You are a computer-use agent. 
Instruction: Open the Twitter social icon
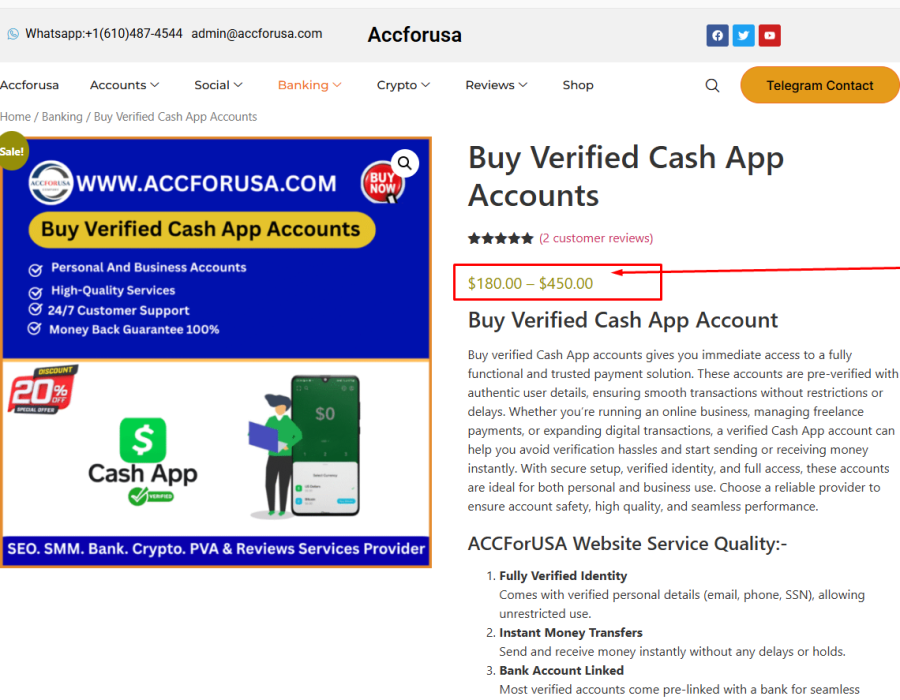(x=743, y=36)
